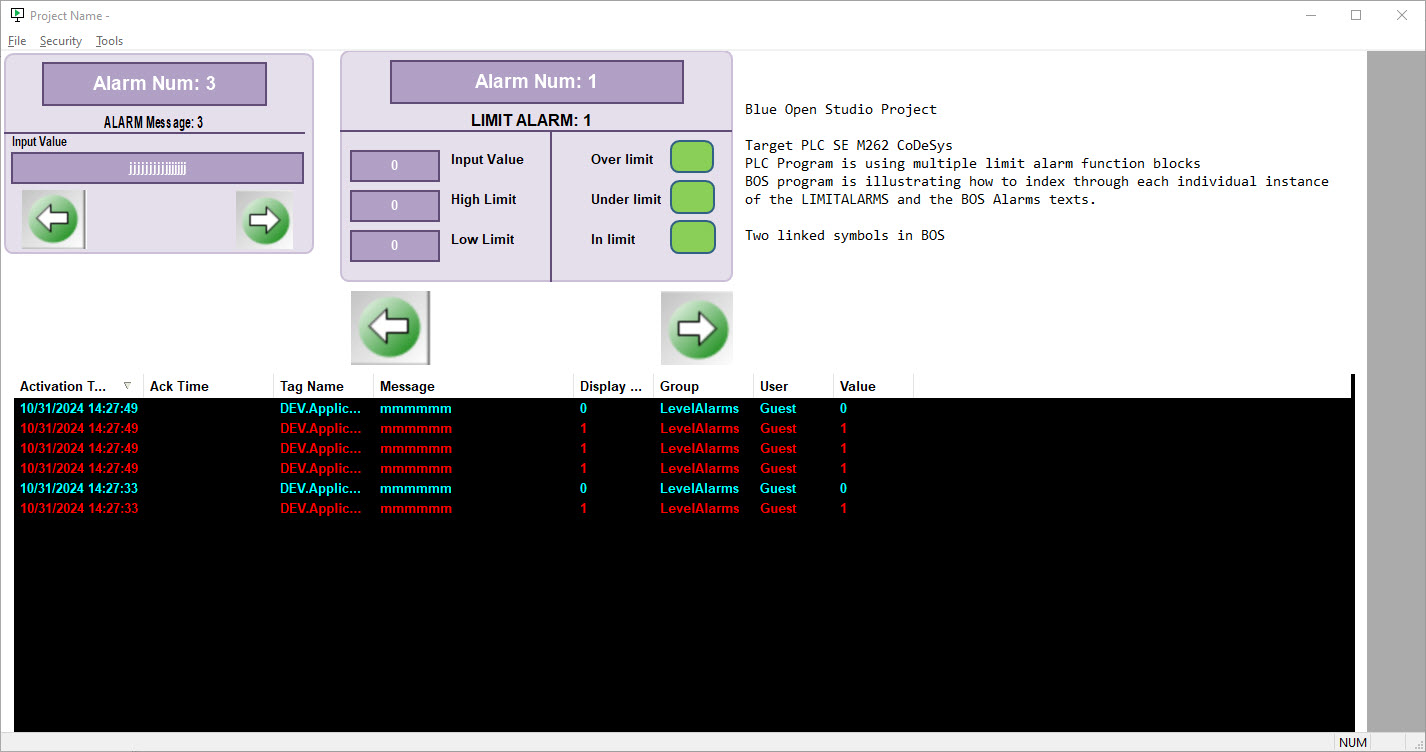Click the application icon in title bar
Screen dimensions: 1426x752
click(x=17, y=15)
